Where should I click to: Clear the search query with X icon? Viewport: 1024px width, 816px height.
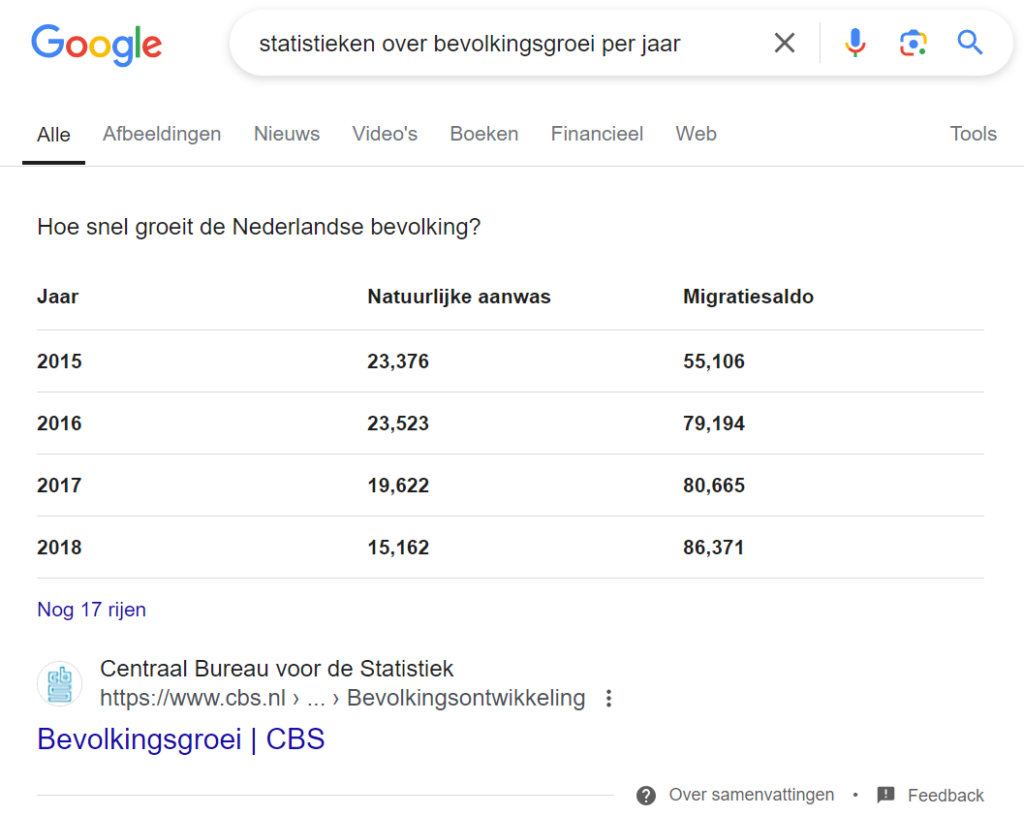(785, 43)
